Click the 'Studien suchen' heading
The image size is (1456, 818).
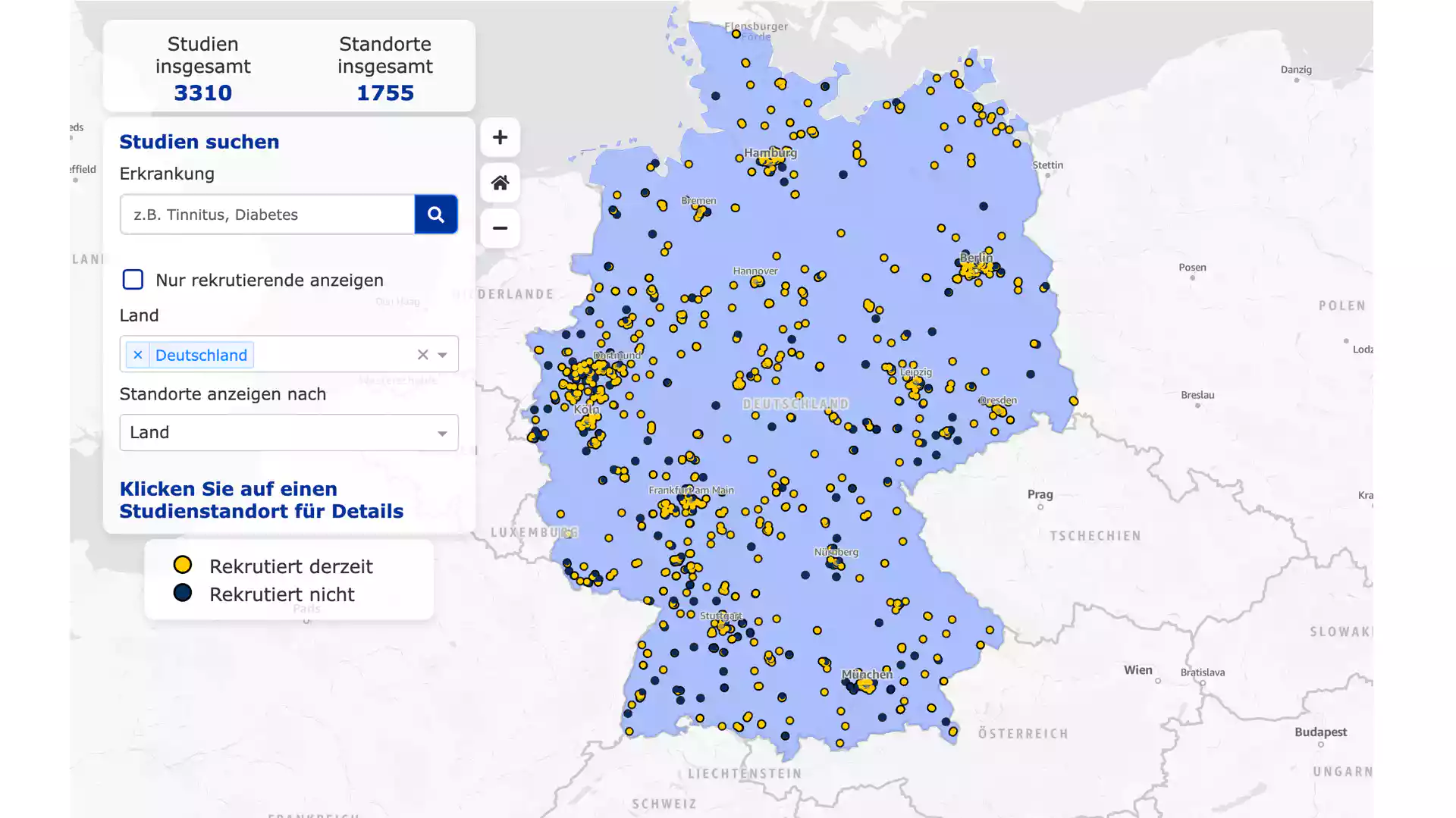tap(199, 142)
